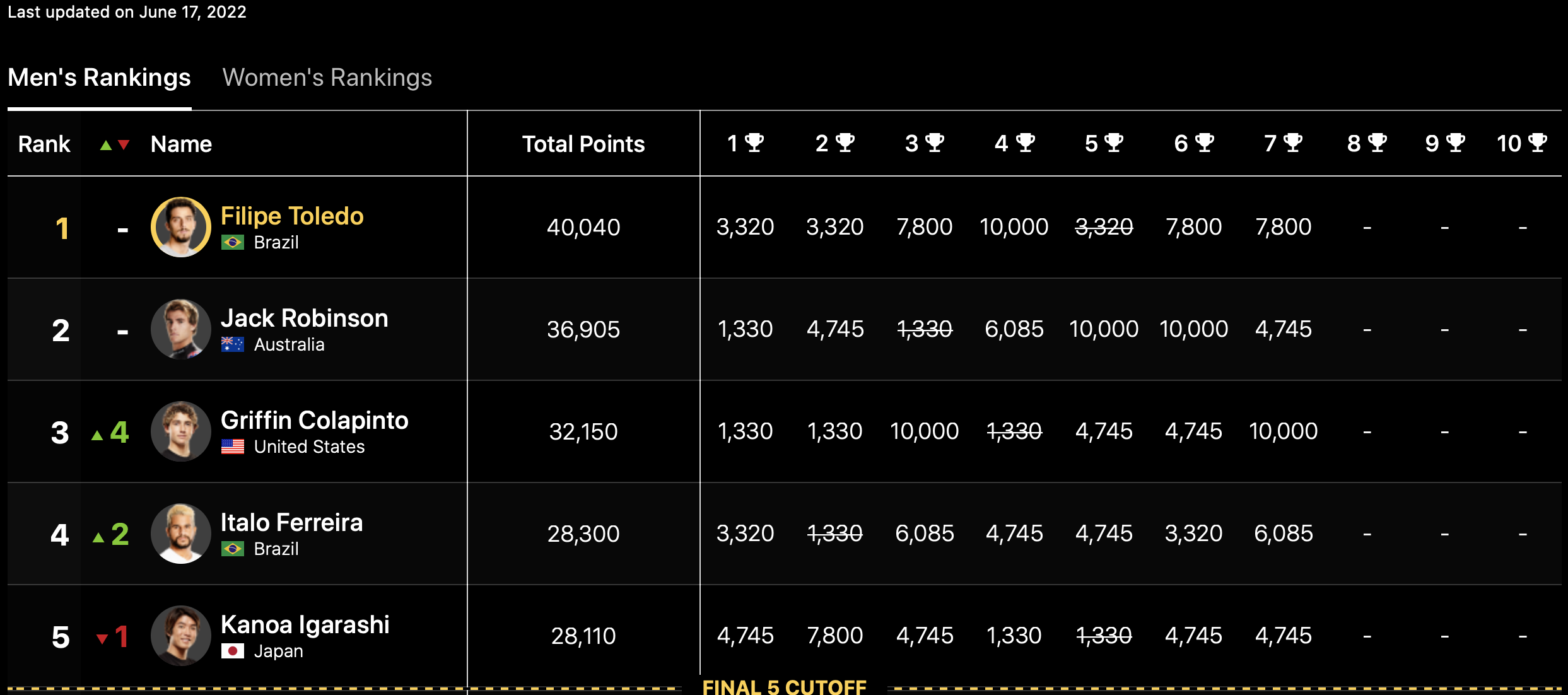Click the red down arrow in the header

(x=124, y=145)
